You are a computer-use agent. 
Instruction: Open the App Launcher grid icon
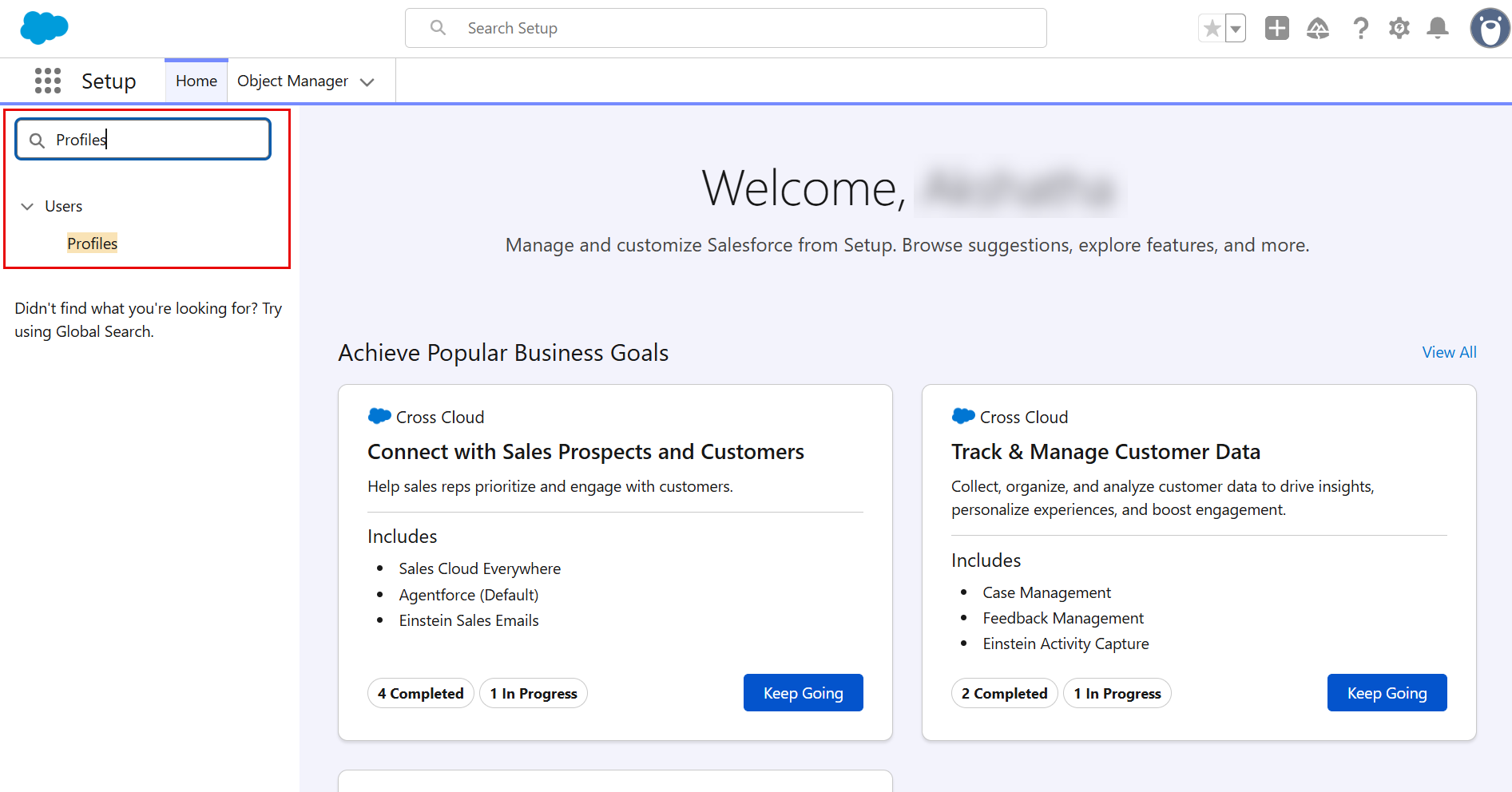[x=48, y=81]
